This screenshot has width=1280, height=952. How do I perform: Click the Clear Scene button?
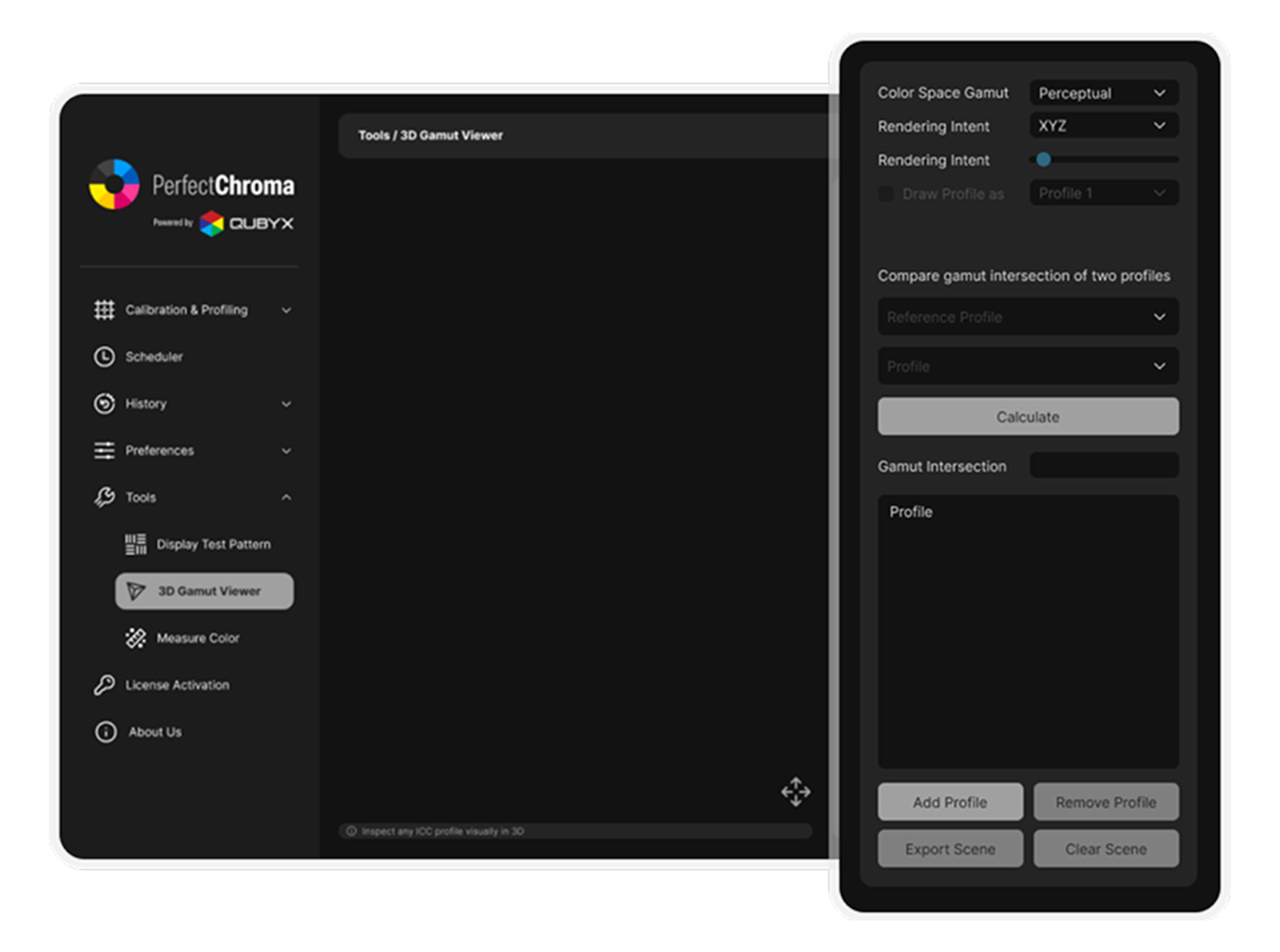coord(1106,849)
